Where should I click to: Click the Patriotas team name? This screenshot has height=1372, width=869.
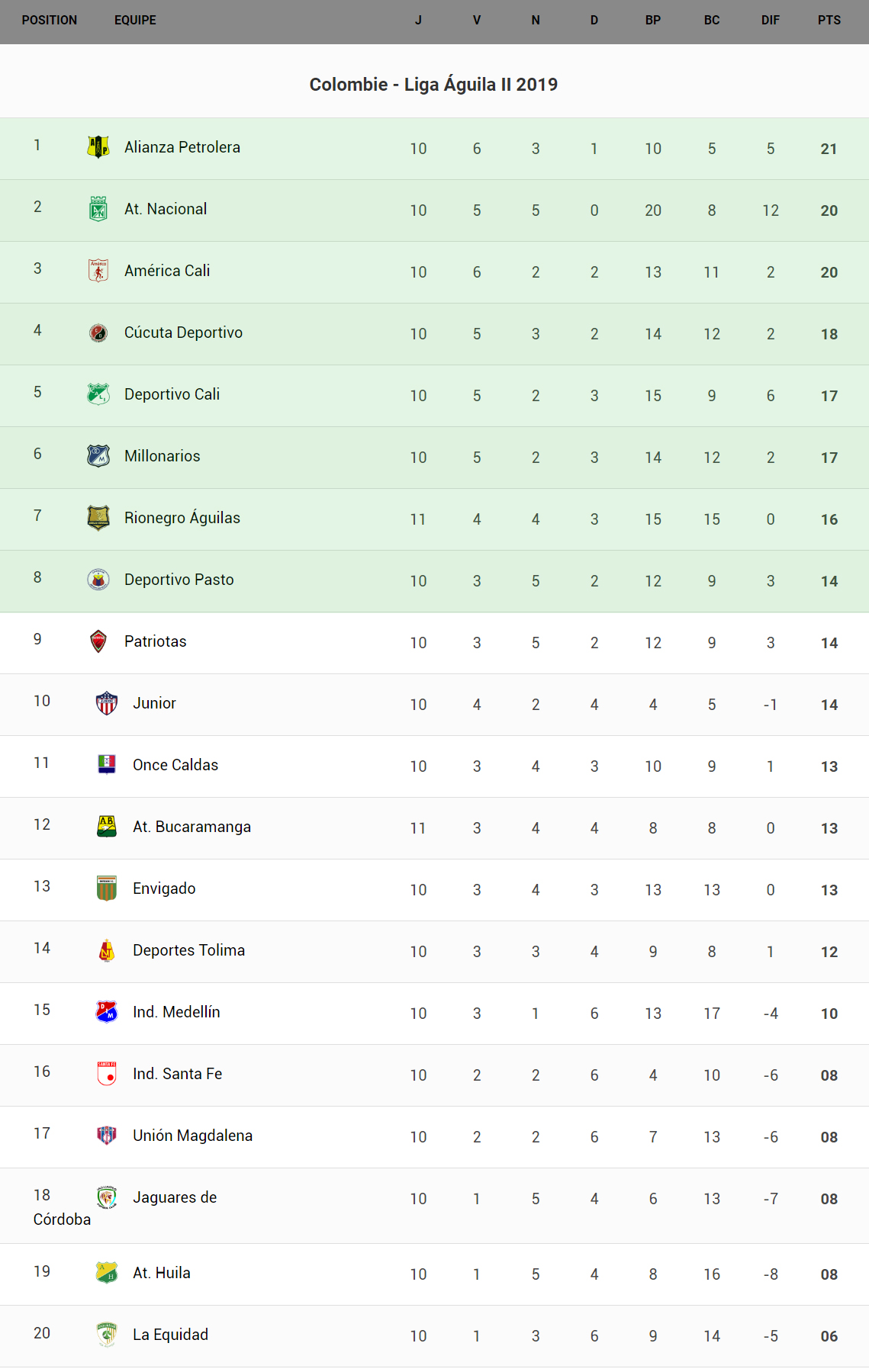[155, 641]
